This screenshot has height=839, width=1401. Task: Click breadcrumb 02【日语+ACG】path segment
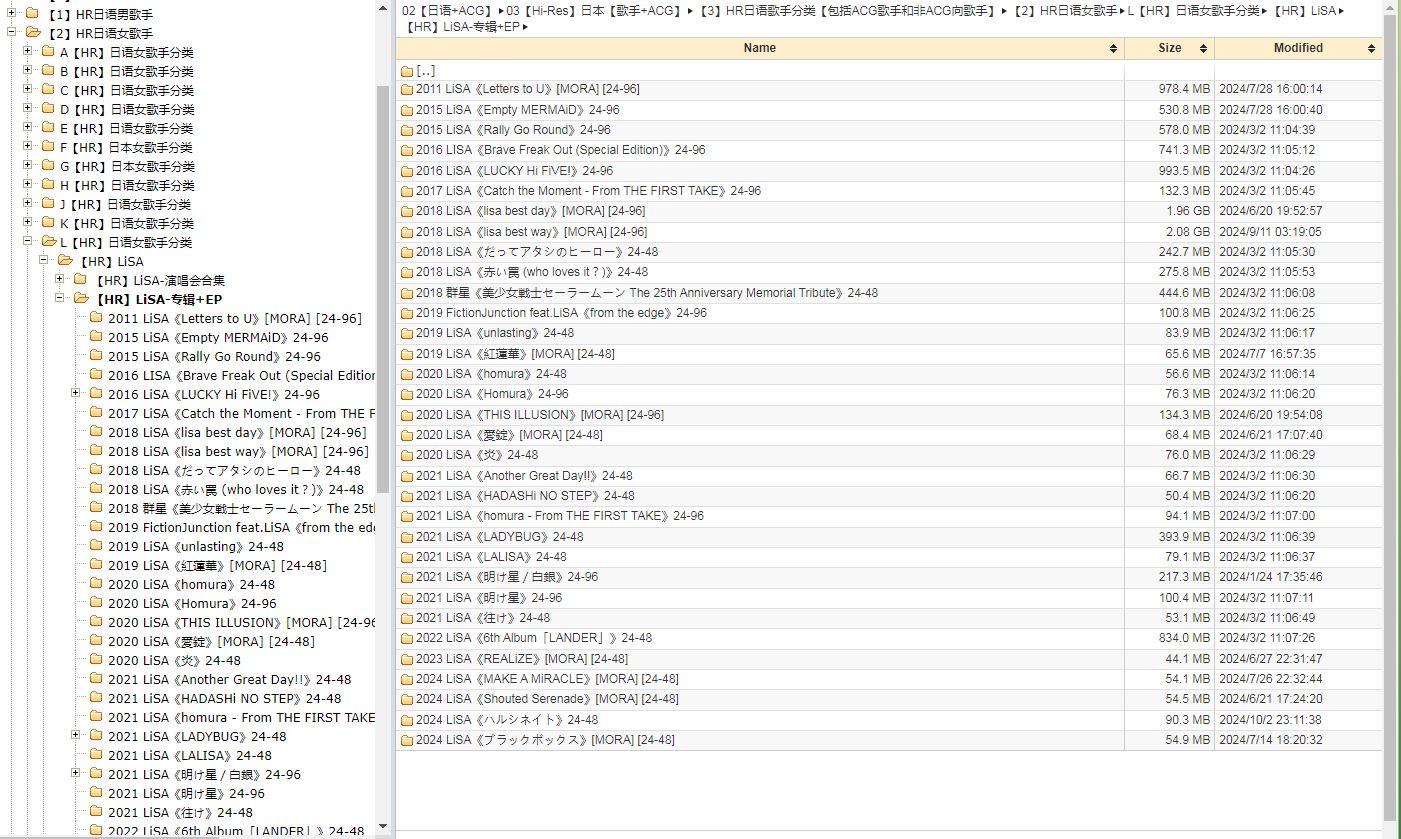[447, 10]
